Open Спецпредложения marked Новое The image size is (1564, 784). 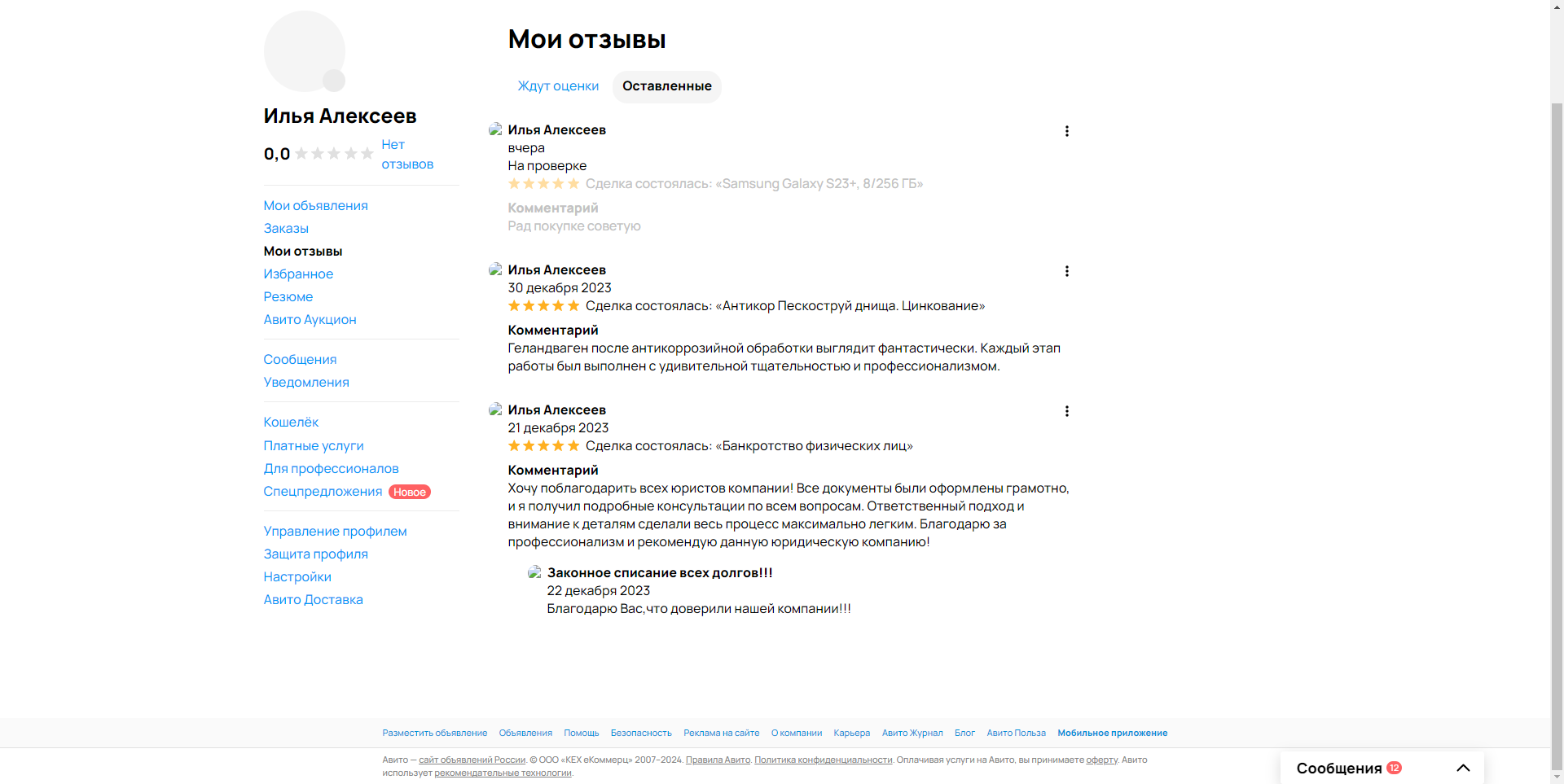(323, 492)
